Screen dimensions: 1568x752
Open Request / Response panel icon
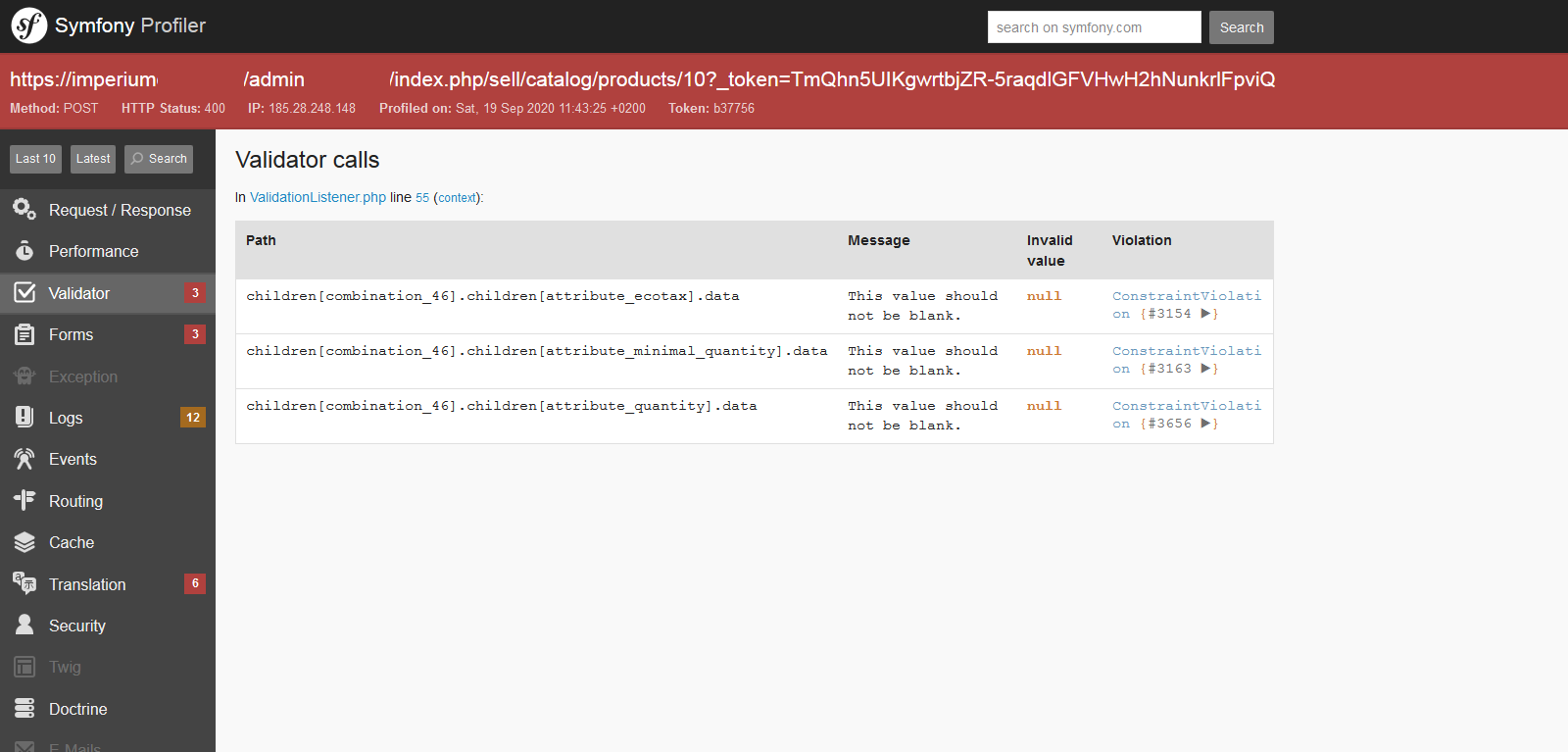[x=24, y=209]
